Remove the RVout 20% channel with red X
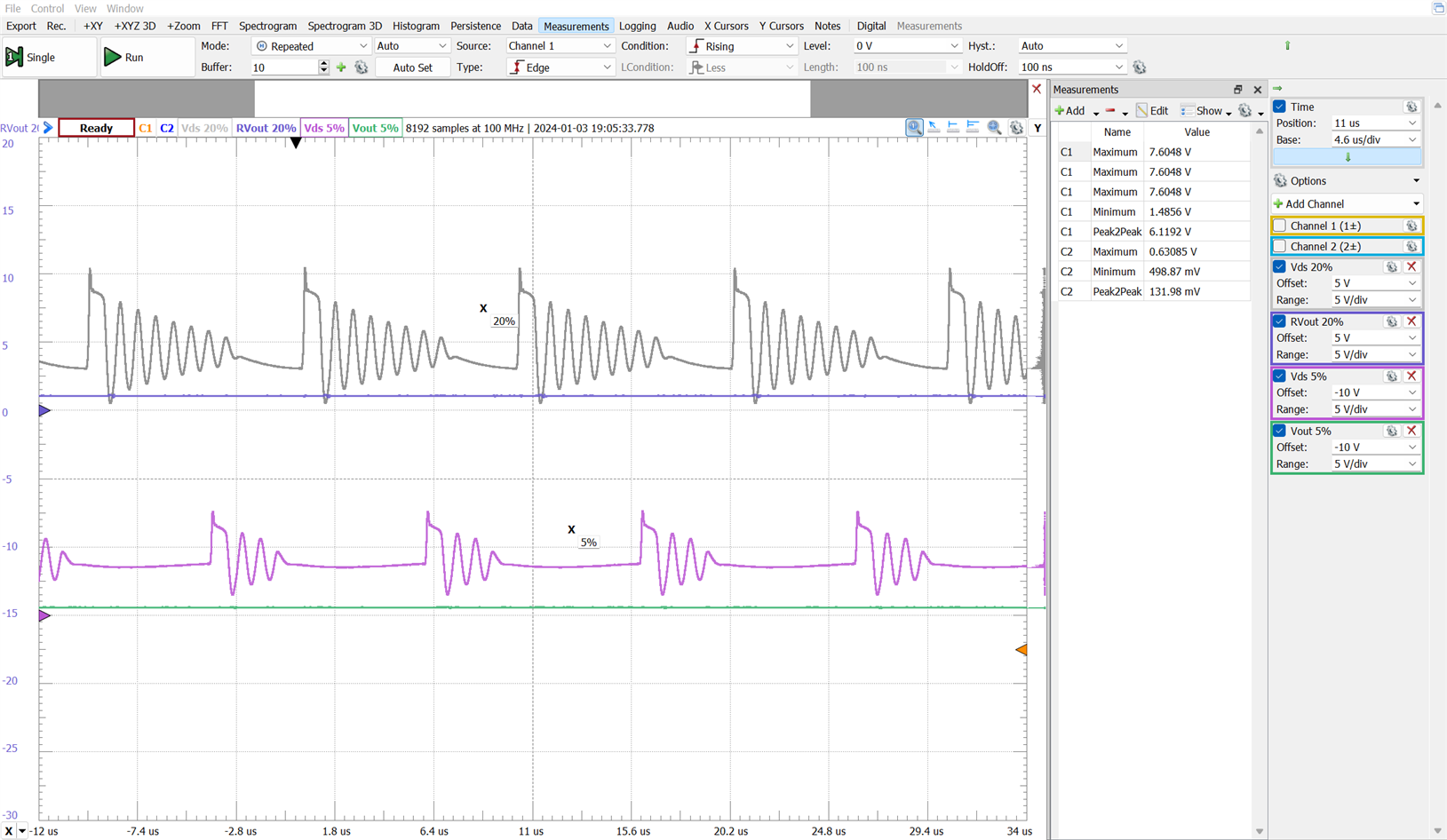 pos(1411,321)
